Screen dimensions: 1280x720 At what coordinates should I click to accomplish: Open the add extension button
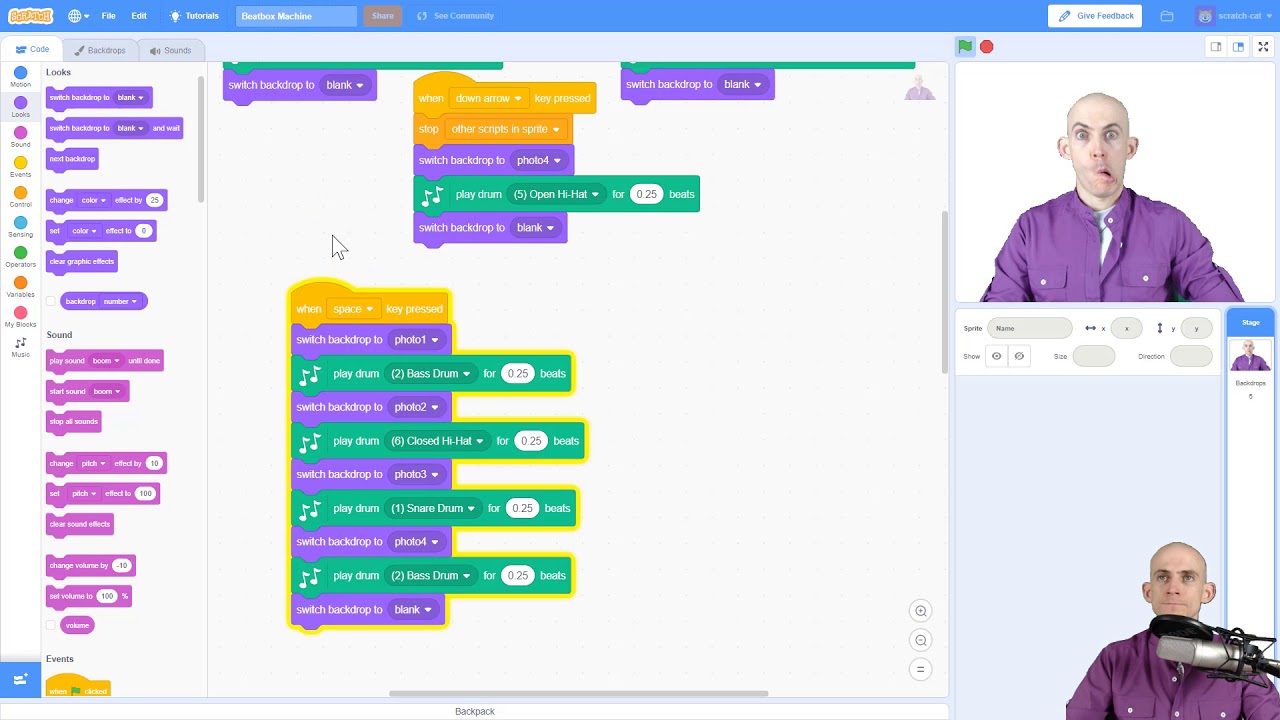click(20, 680)
